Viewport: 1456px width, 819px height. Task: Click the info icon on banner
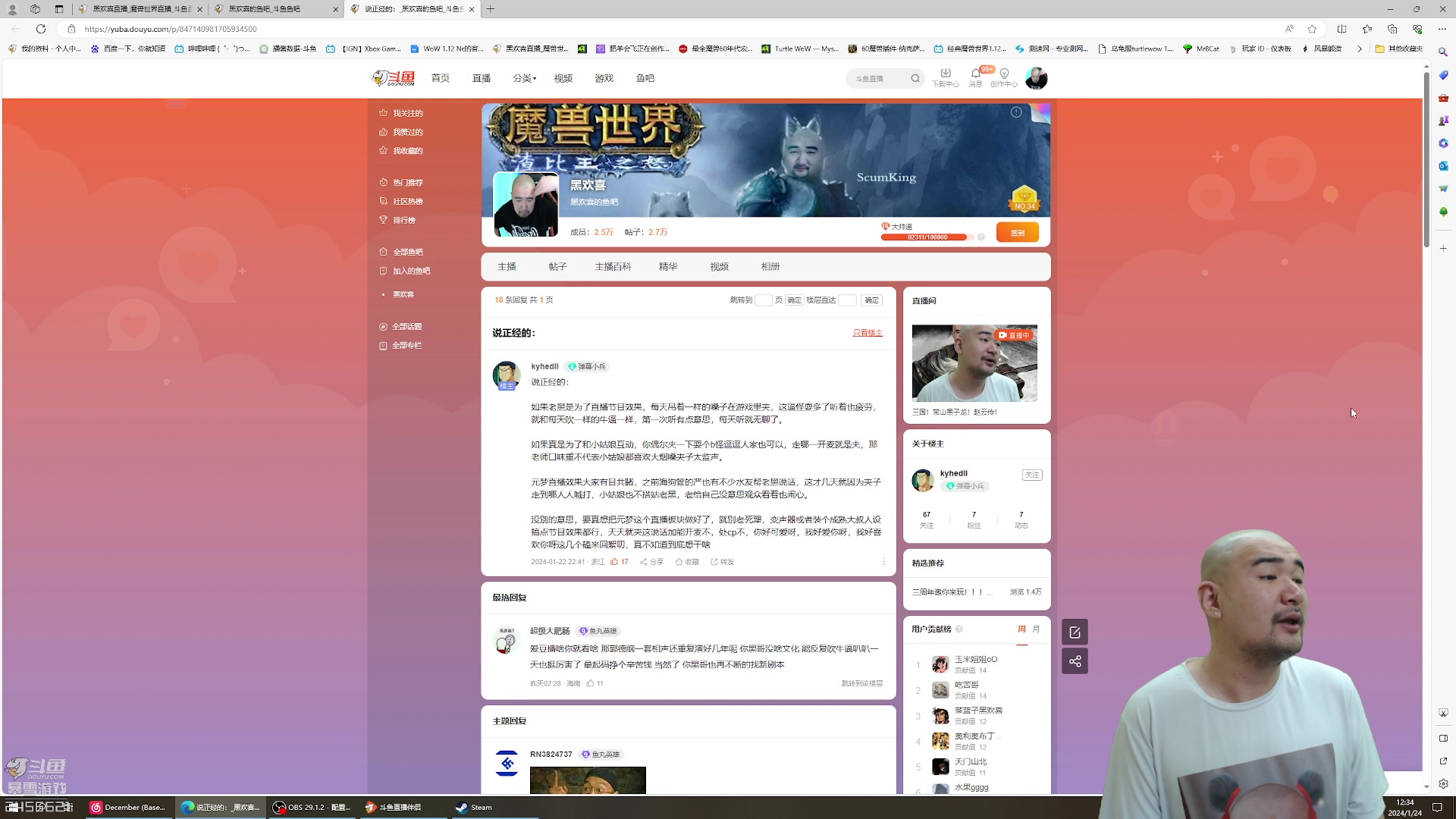click(1016, 112)
